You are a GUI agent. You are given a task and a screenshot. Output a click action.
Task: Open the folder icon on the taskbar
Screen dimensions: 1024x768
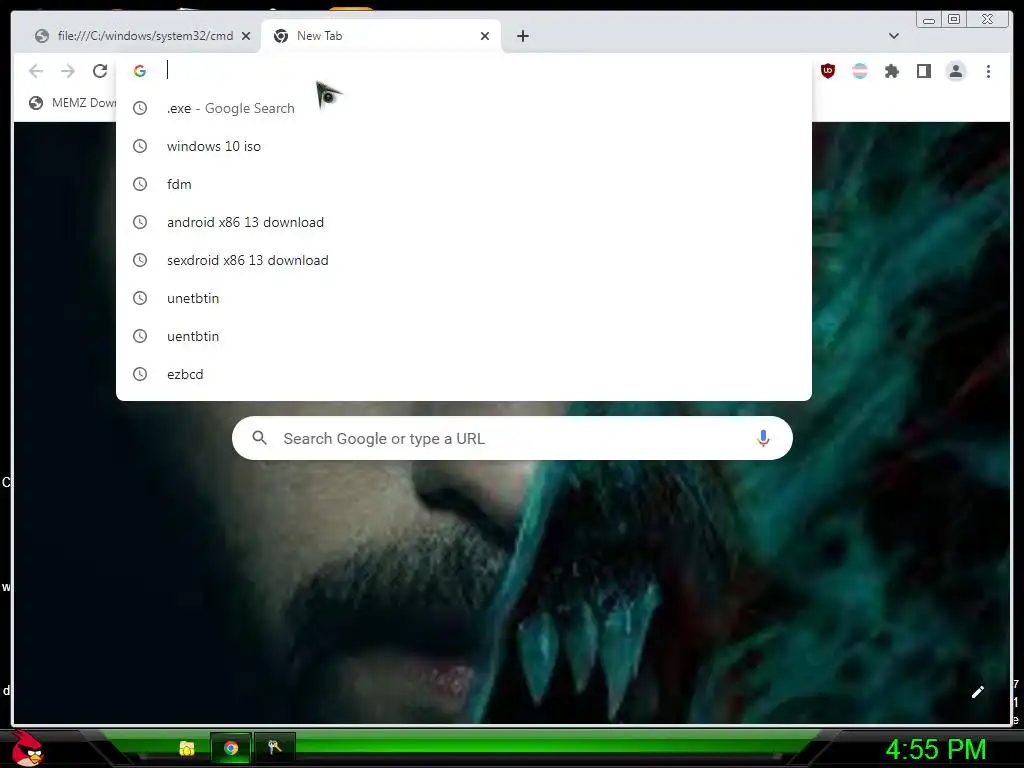click(x=187, y=748)
